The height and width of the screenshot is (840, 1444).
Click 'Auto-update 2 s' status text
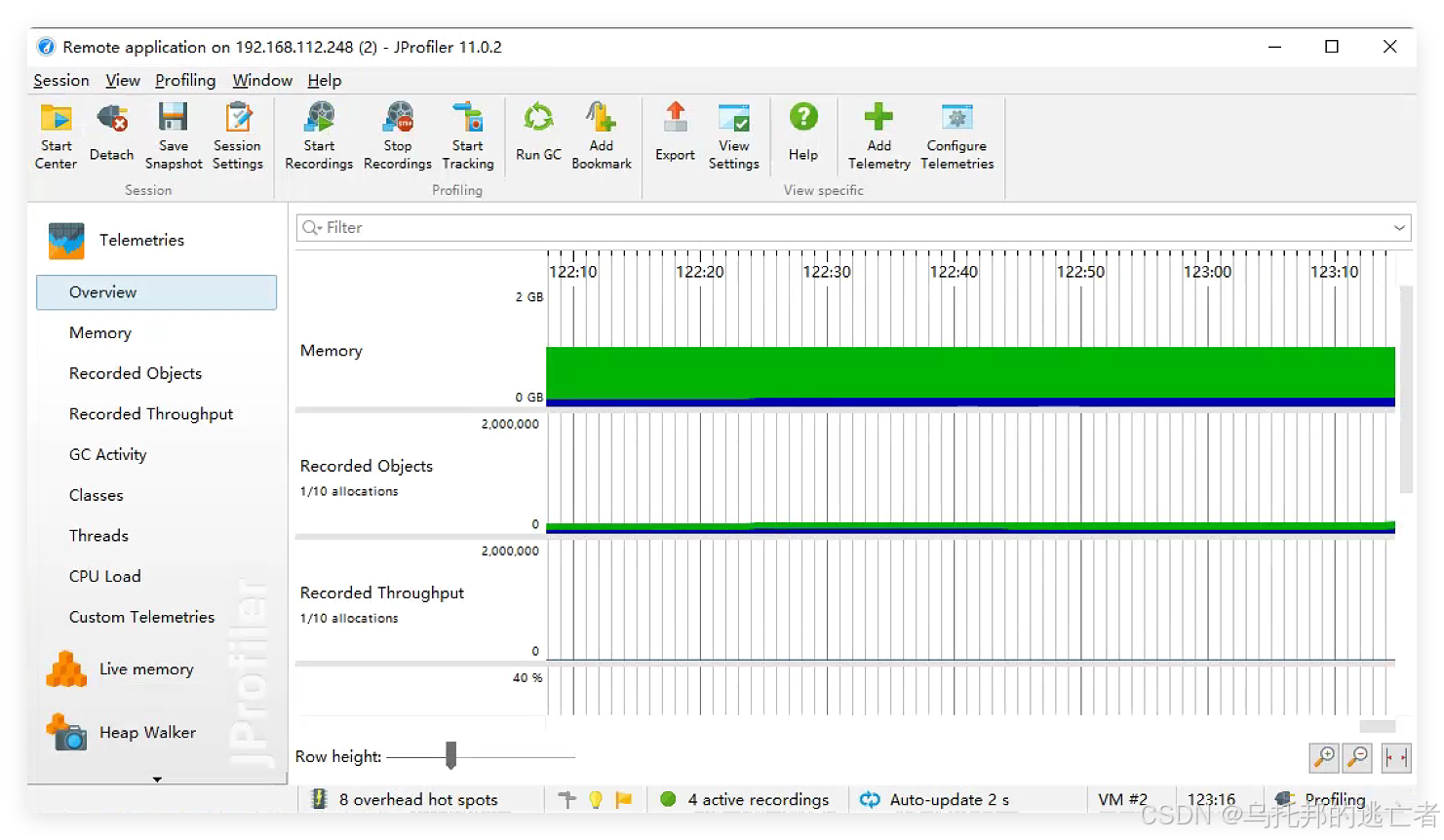[949, 800]
